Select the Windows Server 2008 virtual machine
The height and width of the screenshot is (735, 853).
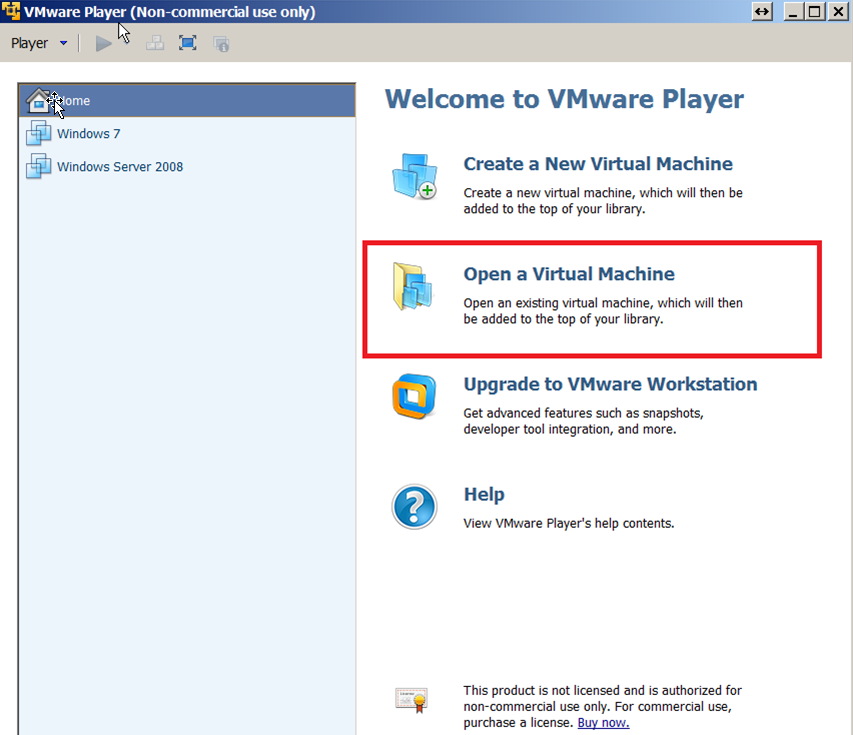pos(187,167)
